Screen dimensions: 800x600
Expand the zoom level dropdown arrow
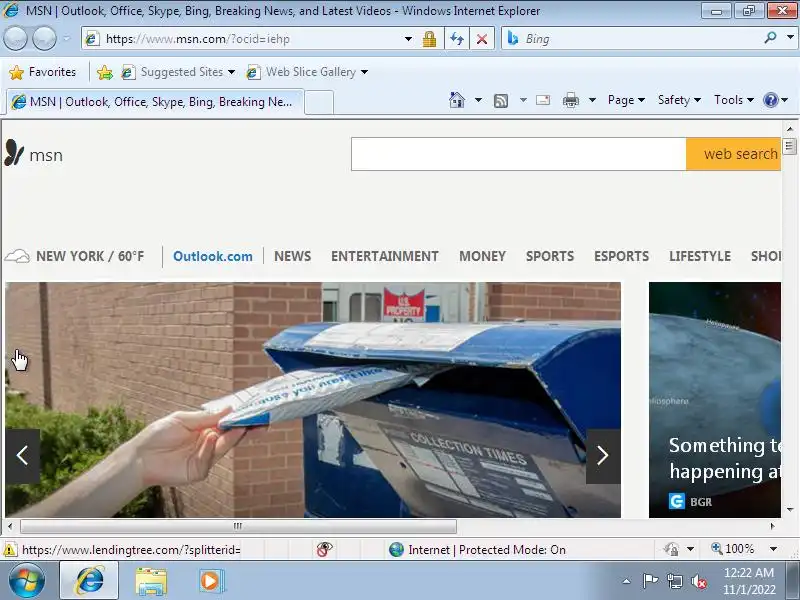pyautogui.click(x=773, y=549)
